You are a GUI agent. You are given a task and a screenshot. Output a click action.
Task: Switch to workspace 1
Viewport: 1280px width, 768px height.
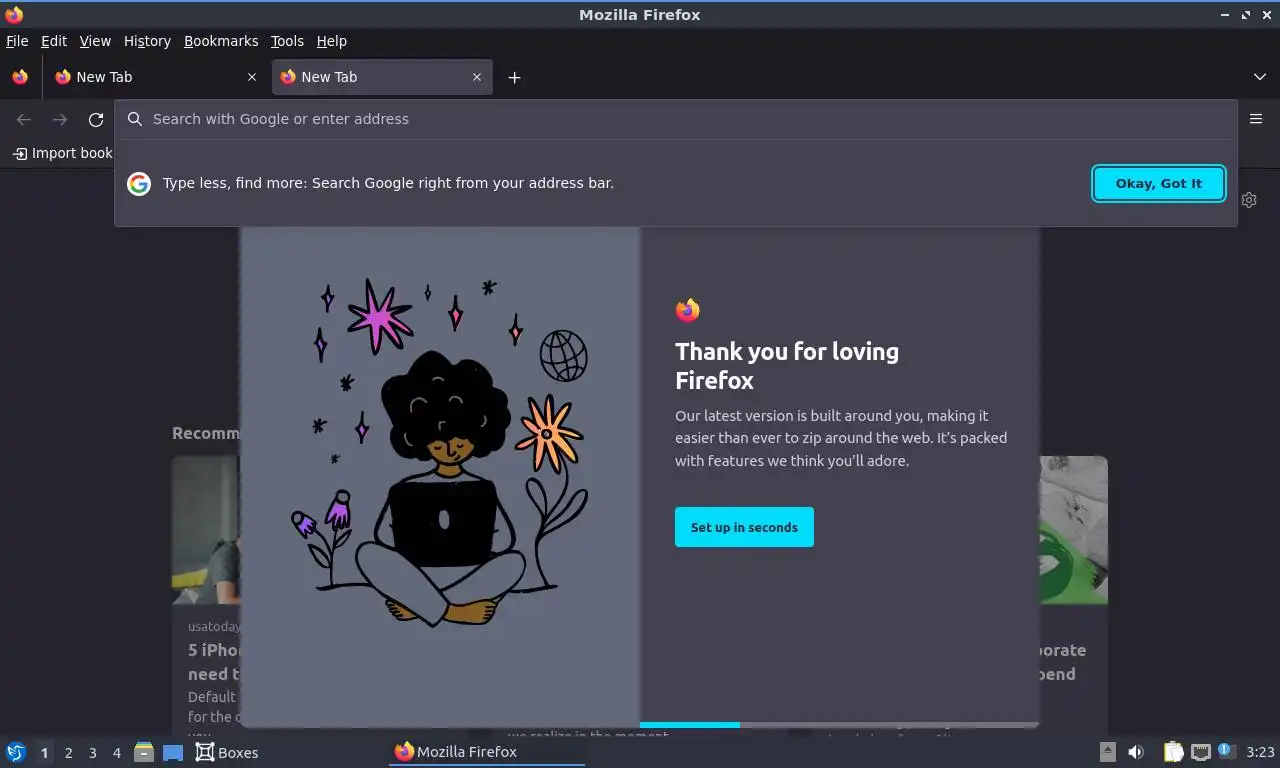point(44,752)
